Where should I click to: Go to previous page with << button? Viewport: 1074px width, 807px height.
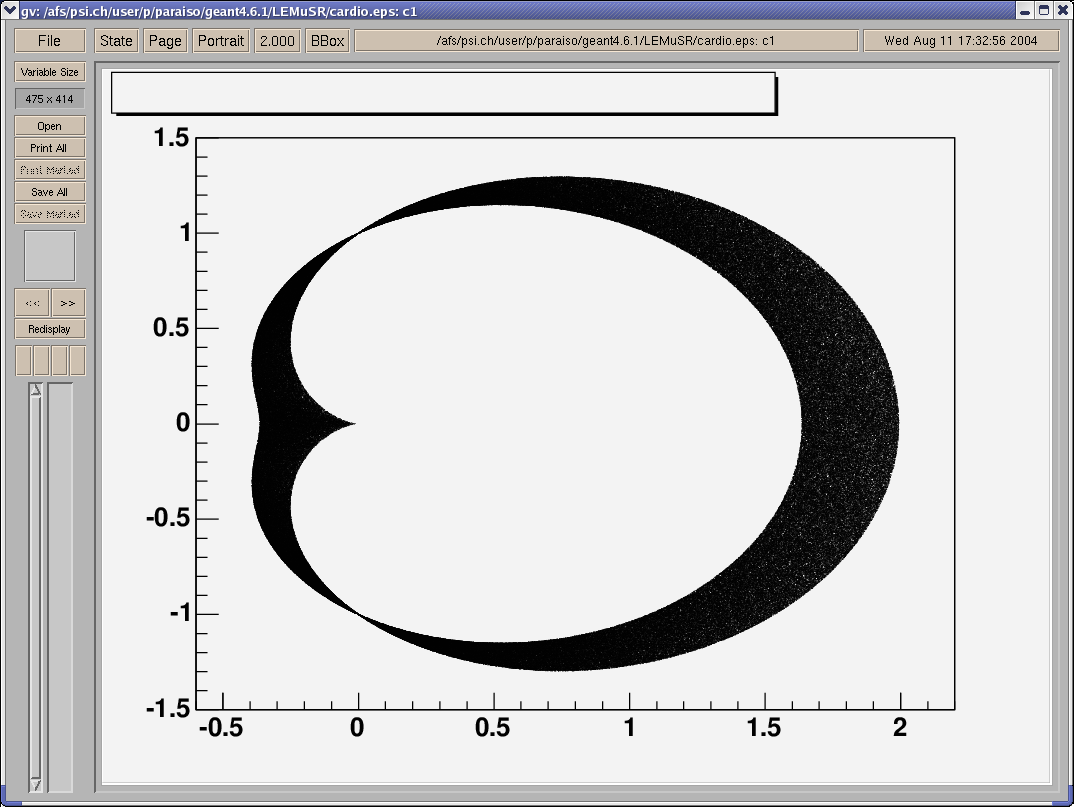(x=32, y=303)
